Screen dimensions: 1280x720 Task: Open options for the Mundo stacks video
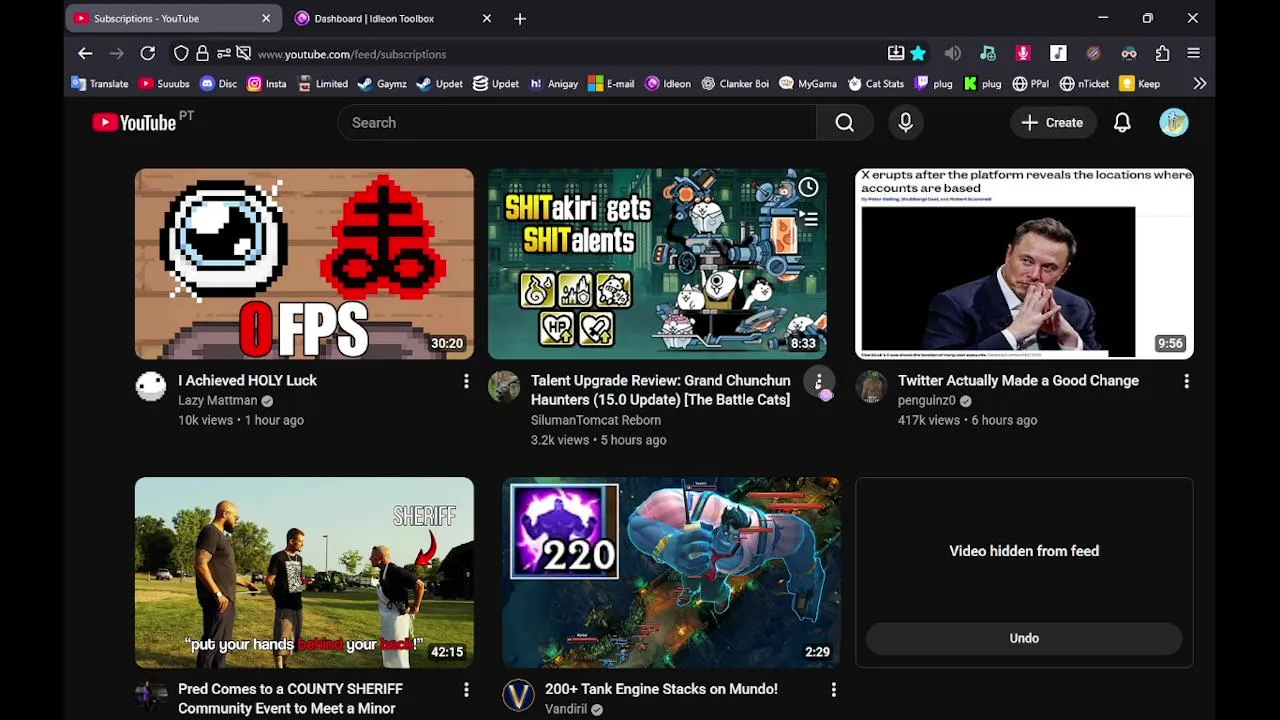833,689
